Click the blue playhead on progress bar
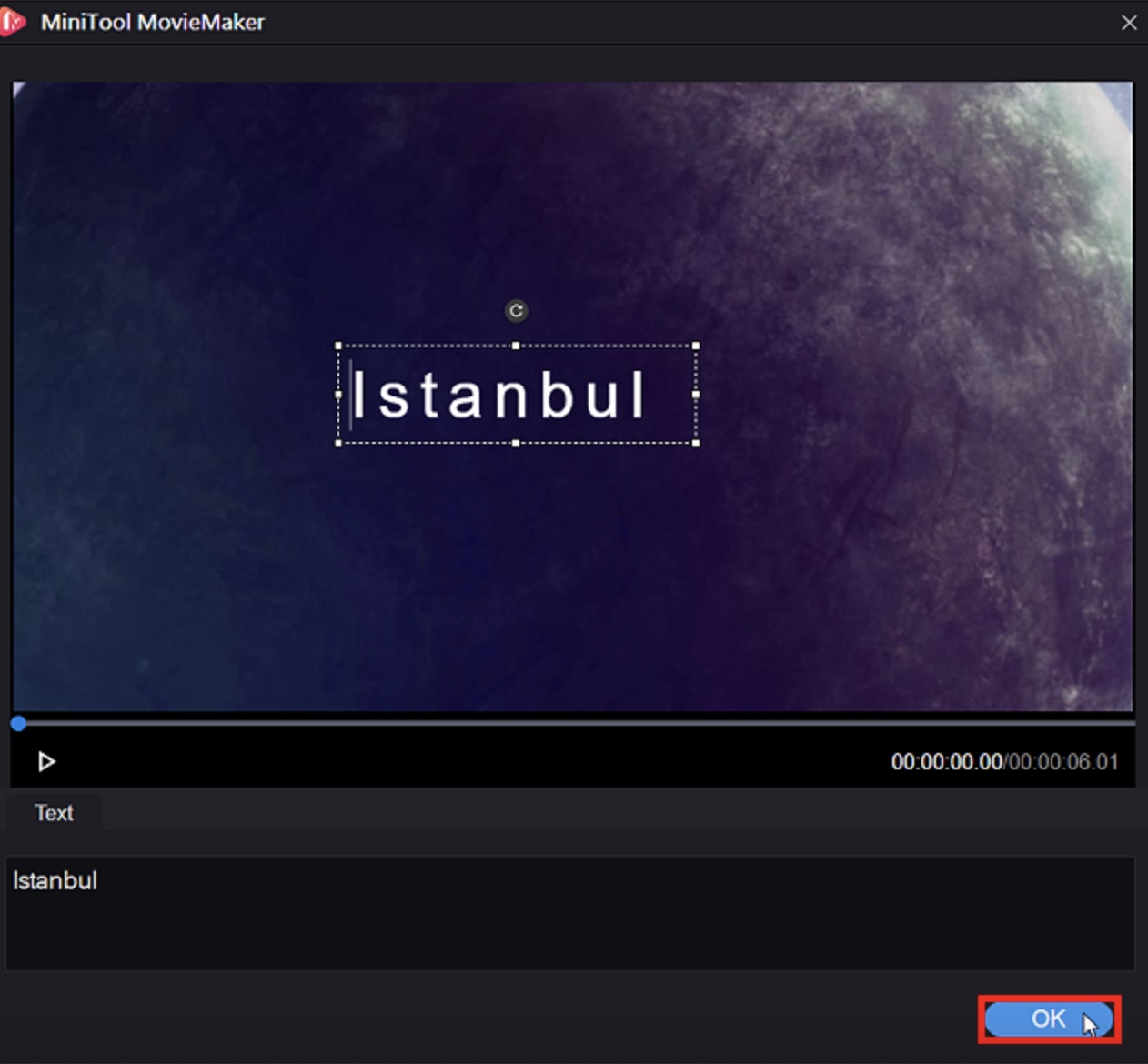The image size is (1148, 1064). pos(18,724)
